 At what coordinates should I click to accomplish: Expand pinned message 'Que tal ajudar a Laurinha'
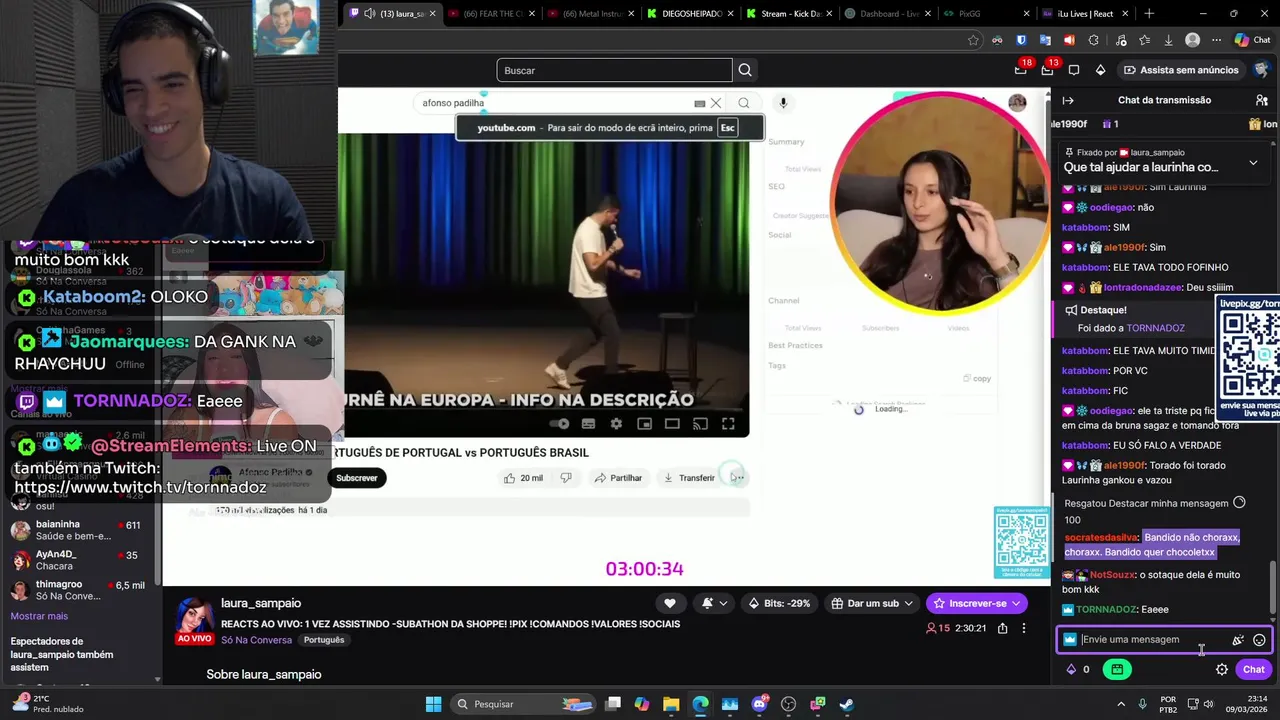(1253, 163)
